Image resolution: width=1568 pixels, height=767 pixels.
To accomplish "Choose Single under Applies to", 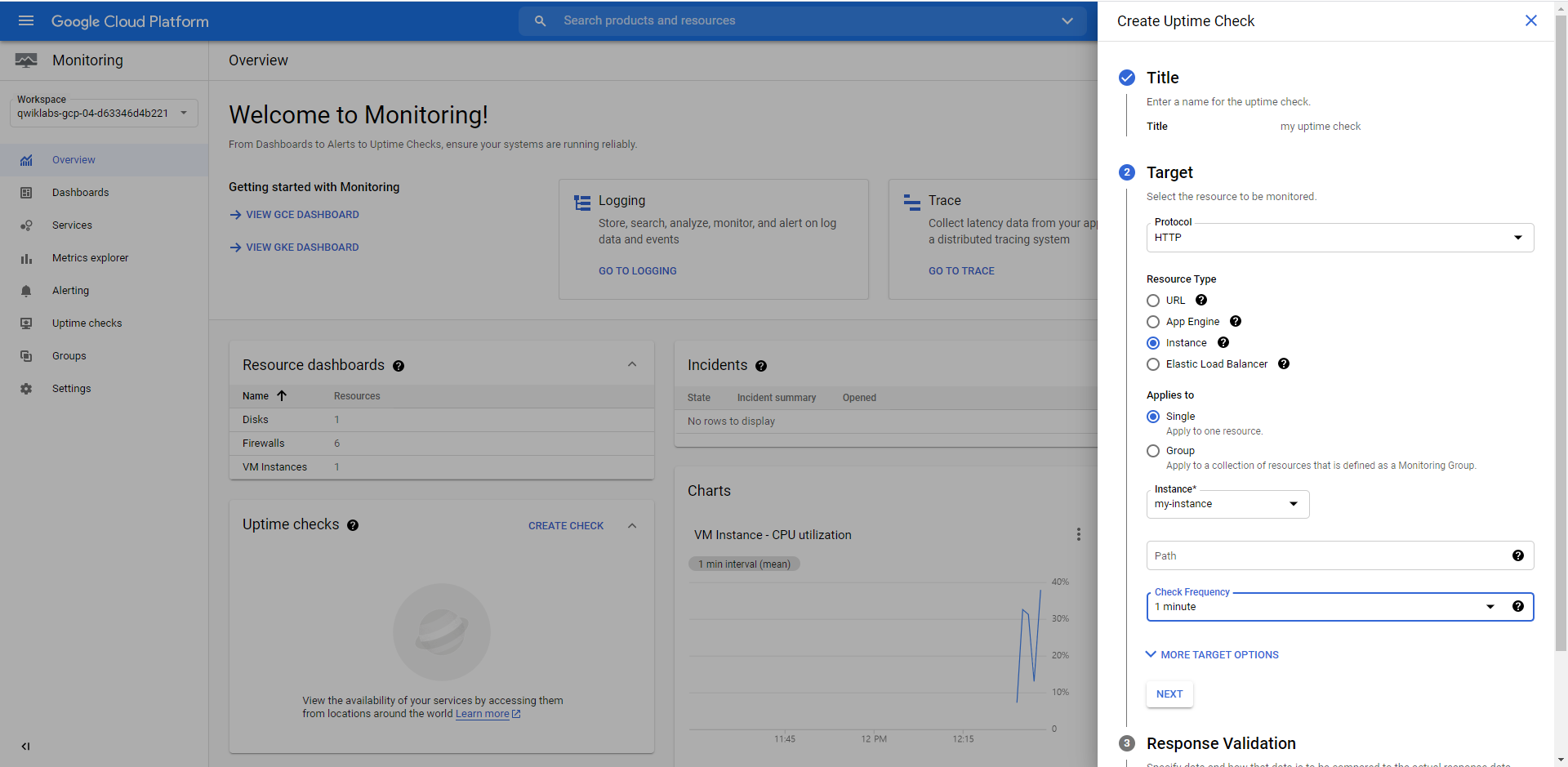I will pos(1153,417).
